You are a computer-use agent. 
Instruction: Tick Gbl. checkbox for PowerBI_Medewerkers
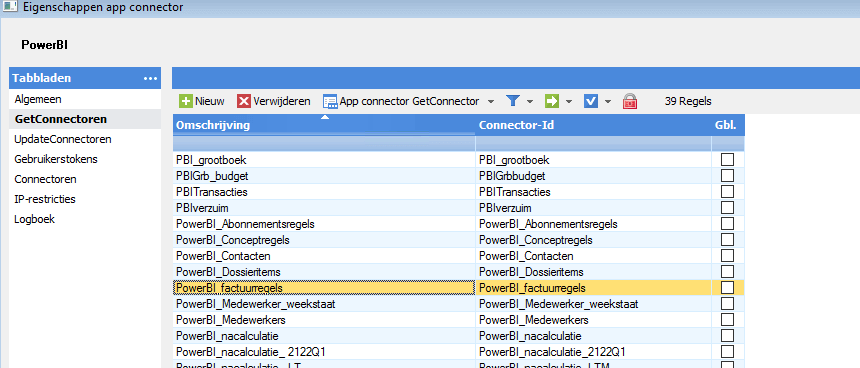point(727,319)
